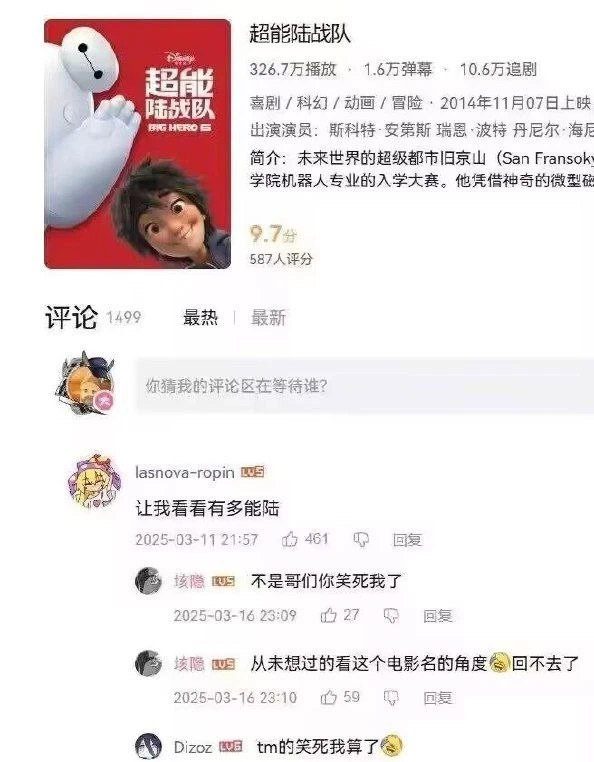This screenshot has width=594, height=762.
Task: Like the reply "不是哥们你笑死我了"
Action: (x=329, y=615)
